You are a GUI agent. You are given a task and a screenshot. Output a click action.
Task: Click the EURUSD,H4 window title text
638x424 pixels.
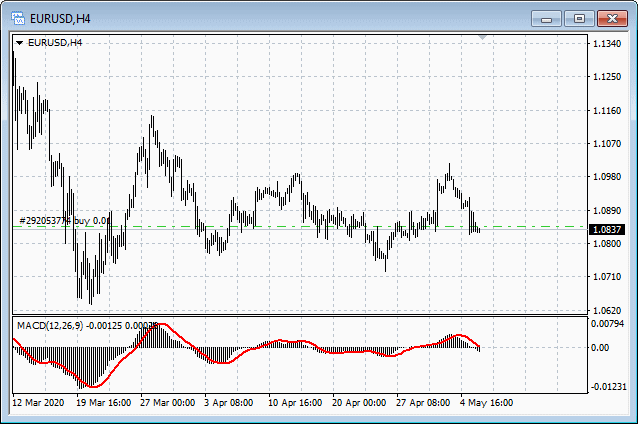click(60, 19)
